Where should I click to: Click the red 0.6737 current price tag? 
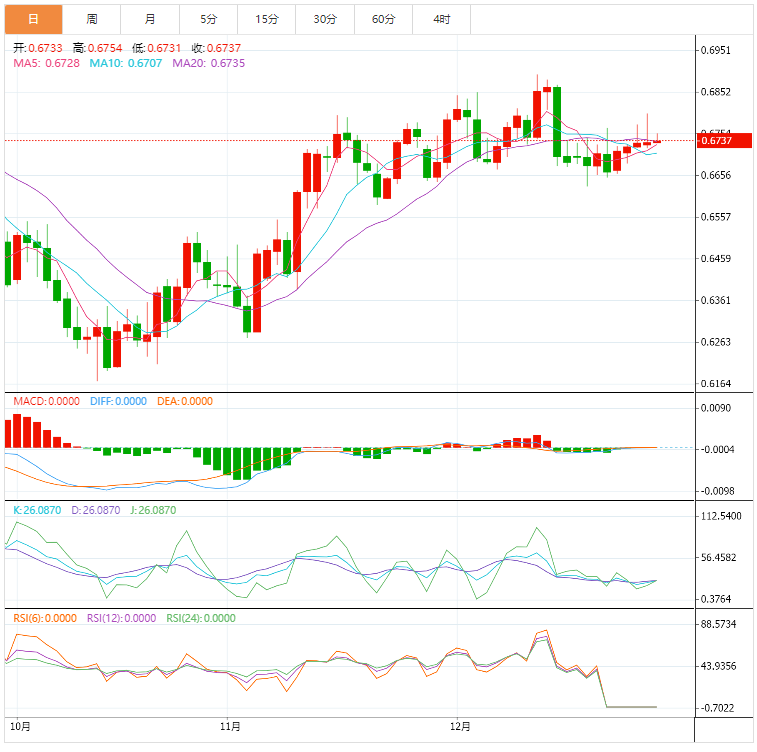724,140
